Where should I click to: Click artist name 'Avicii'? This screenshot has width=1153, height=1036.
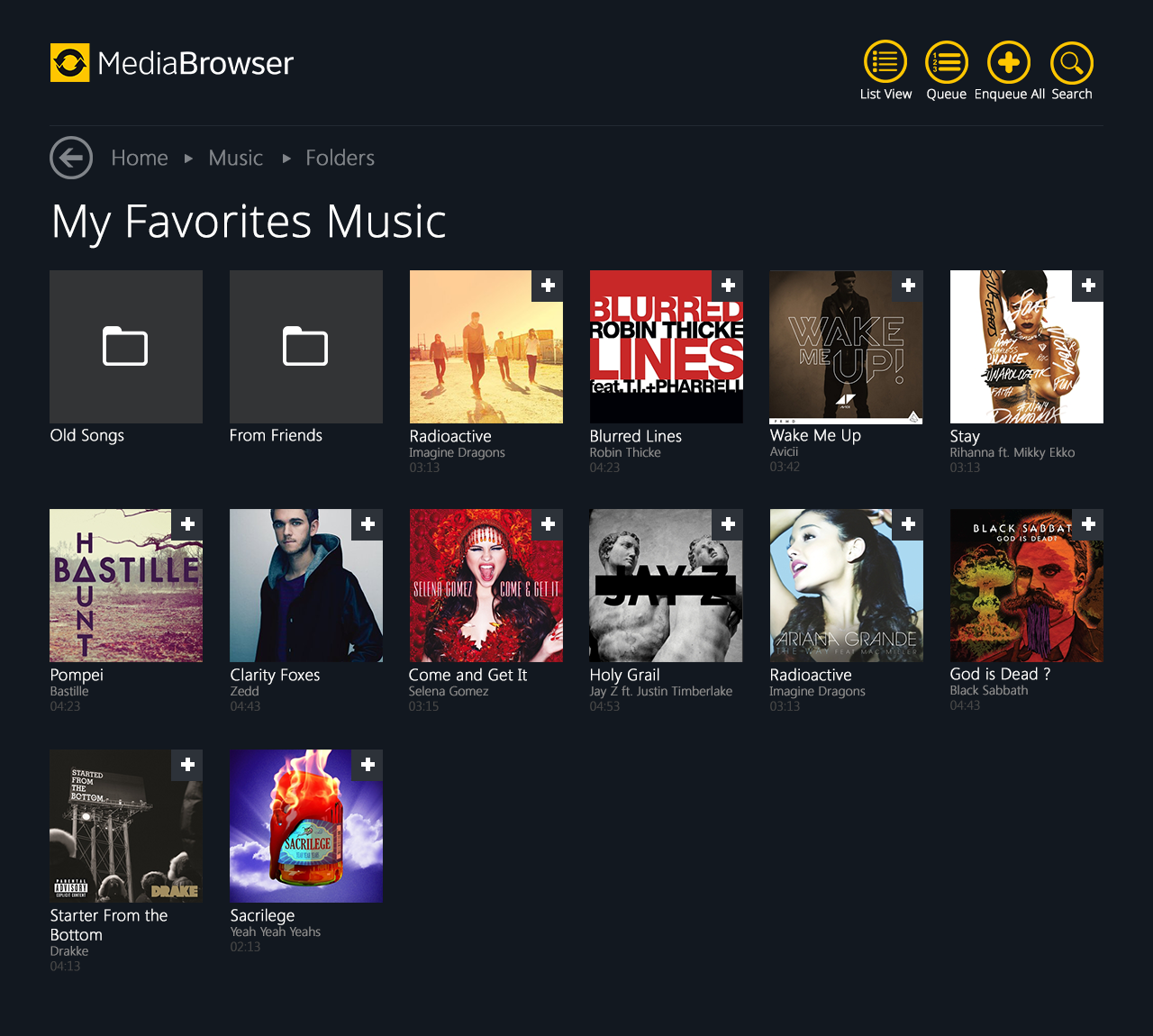point(784,451)
